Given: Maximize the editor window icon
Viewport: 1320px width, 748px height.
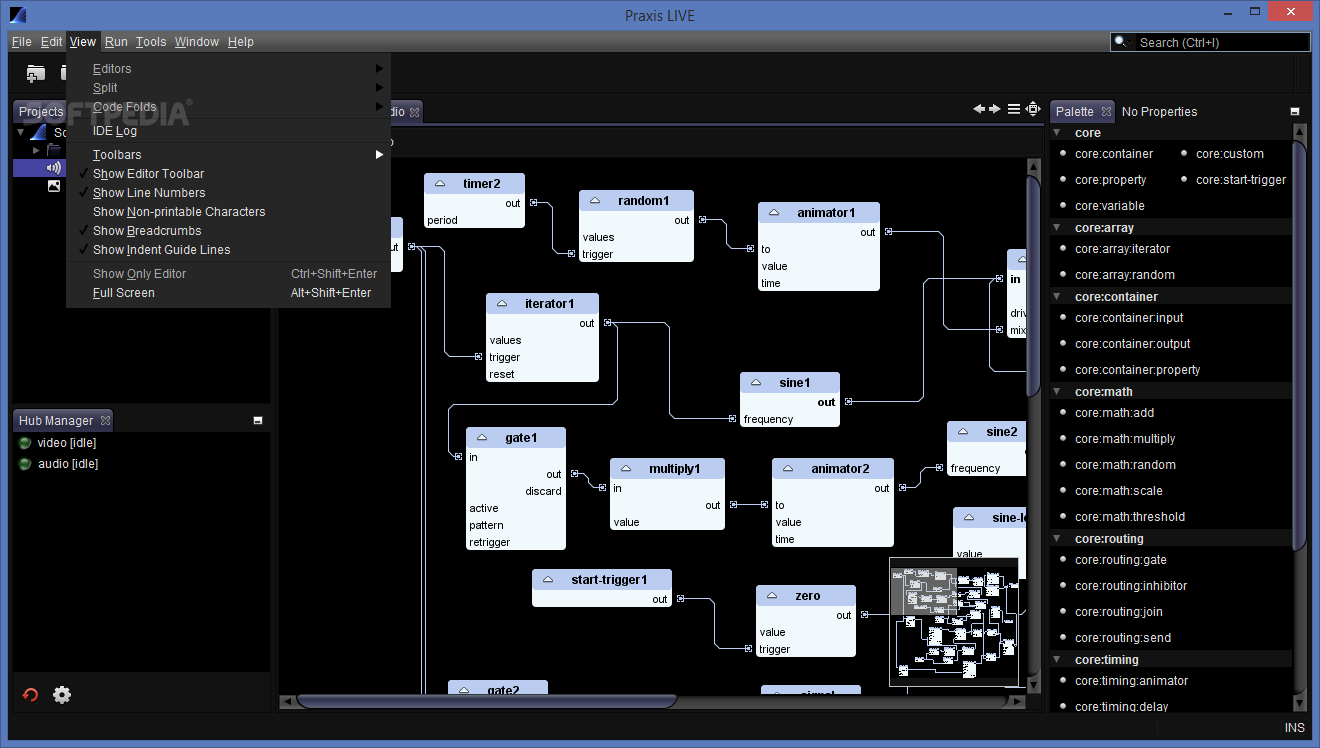Looking at the screenshot, I should 1033,109.
